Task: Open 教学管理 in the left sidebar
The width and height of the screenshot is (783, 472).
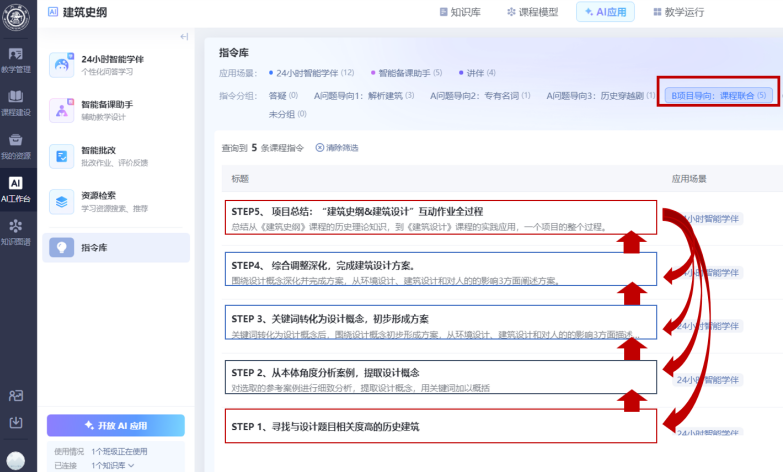Action: pos(15,59)
